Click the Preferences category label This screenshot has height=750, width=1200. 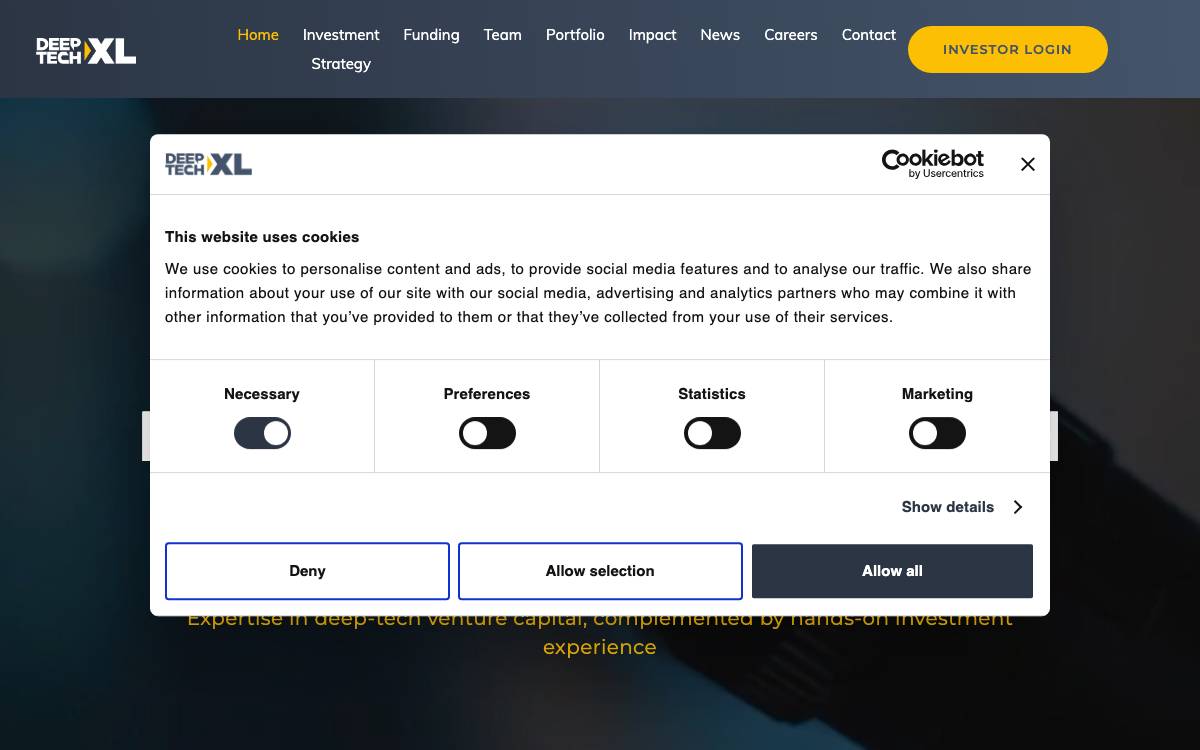(487, 394)
